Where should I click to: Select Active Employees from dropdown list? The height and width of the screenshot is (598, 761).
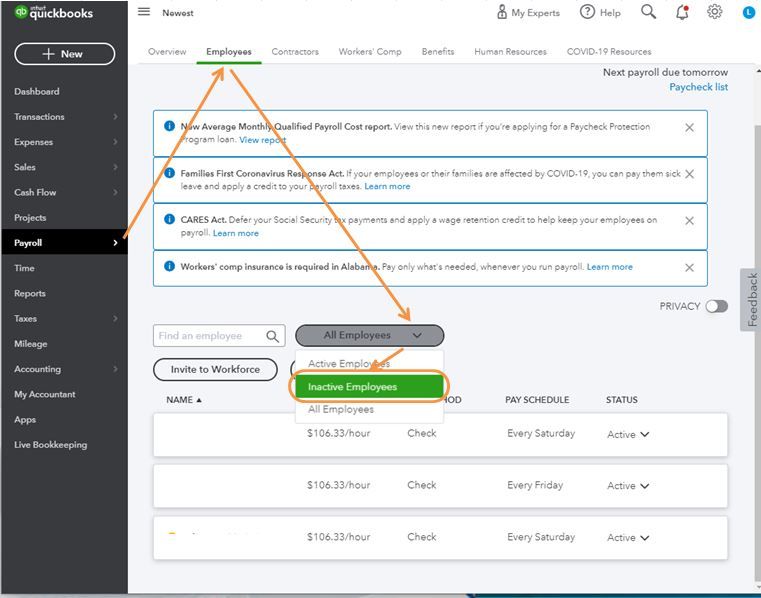coord(369,364)
